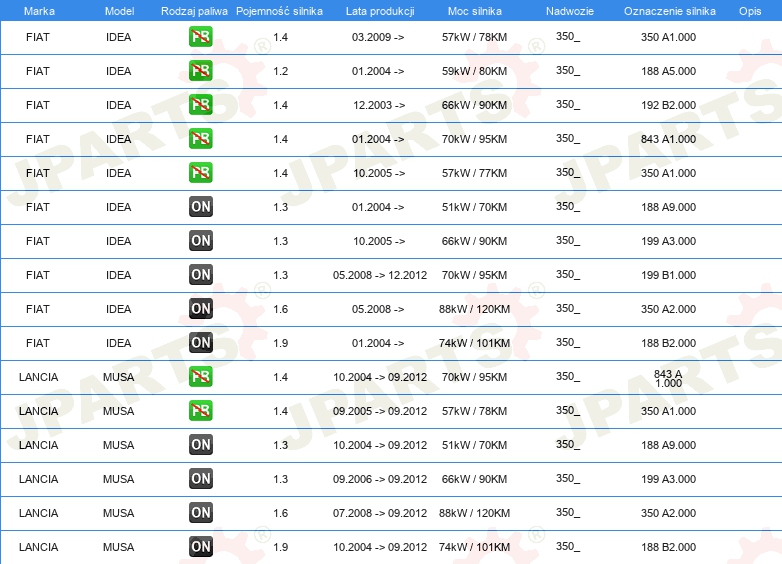The width and height of the screenshot is (782, 564).
Task: Click the ON icon in FIAT IDEA 1.6 row
Action: tap(201, 309)
